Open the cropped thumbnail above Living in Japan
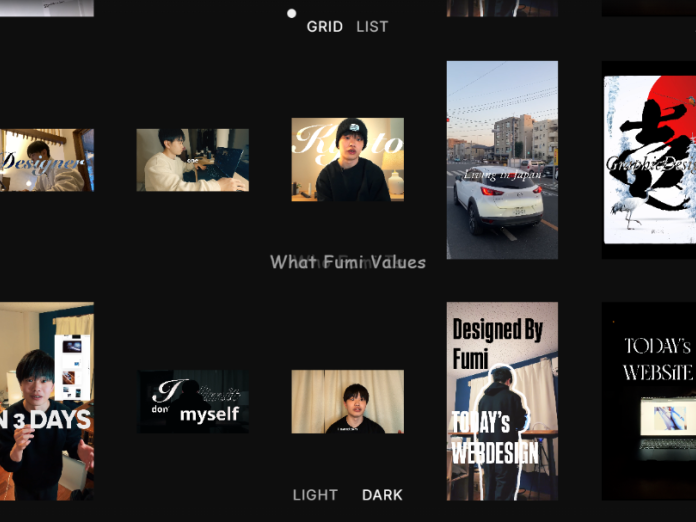 pyautogui.click(x=502, y=7)
